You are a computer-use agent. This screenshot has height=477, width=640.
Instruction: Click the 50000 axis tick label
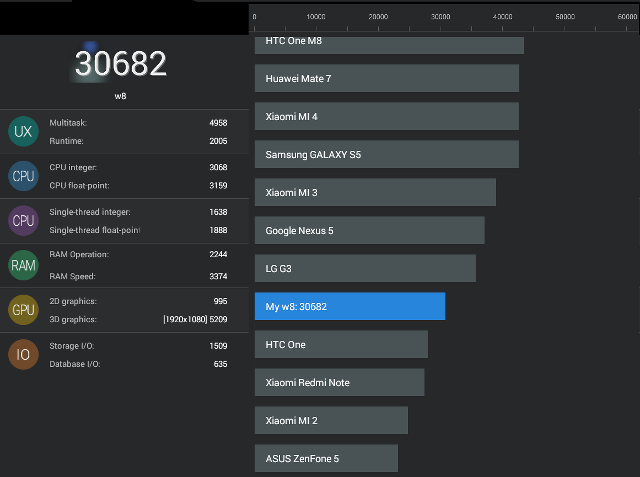565,17
